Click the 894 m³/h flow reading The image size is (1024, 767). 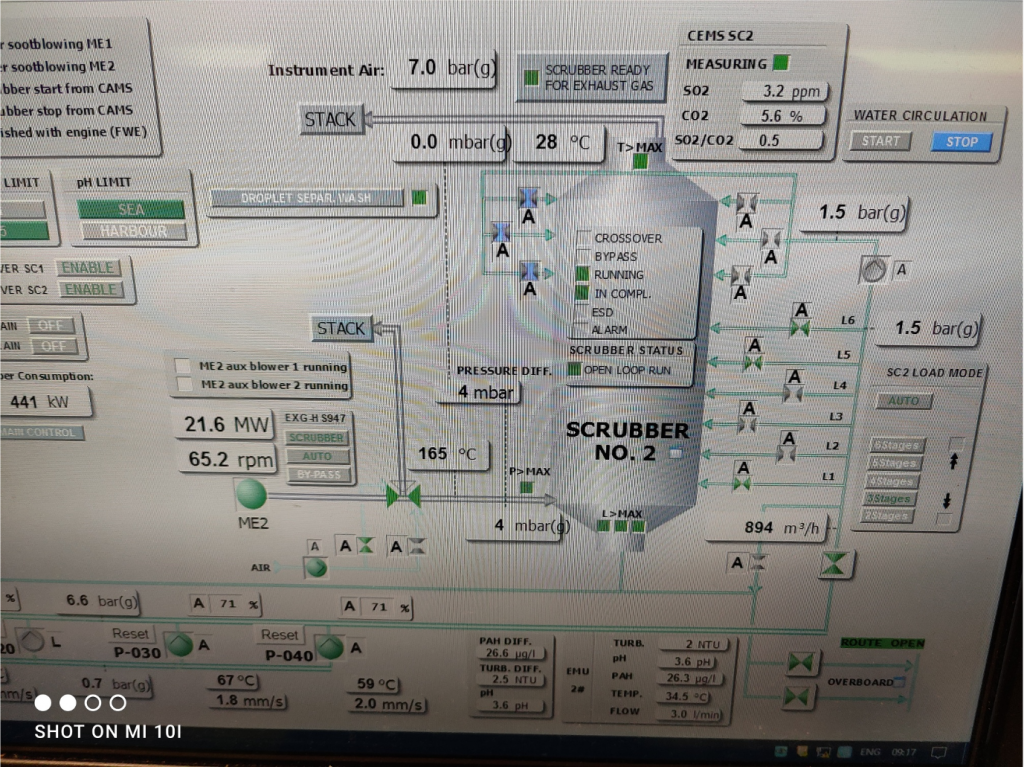click(769, 527)
